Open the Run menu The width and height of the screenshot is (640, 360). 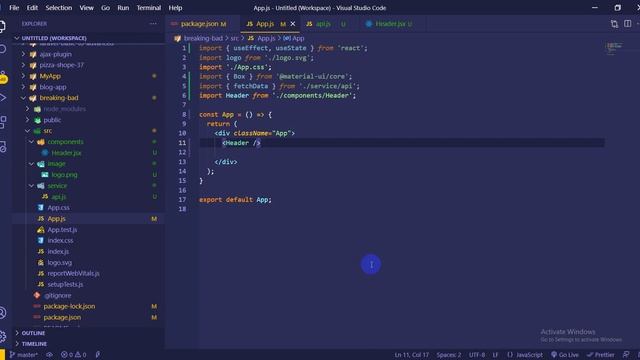[x=123, y=8]
